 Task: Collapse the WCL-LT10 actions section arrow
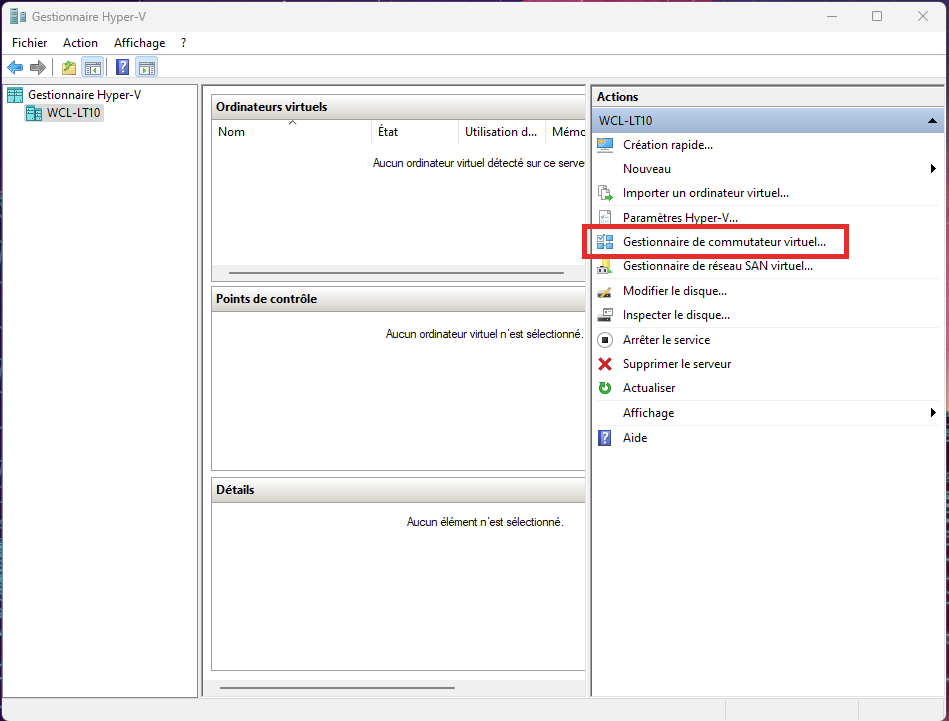coord(933,120)
